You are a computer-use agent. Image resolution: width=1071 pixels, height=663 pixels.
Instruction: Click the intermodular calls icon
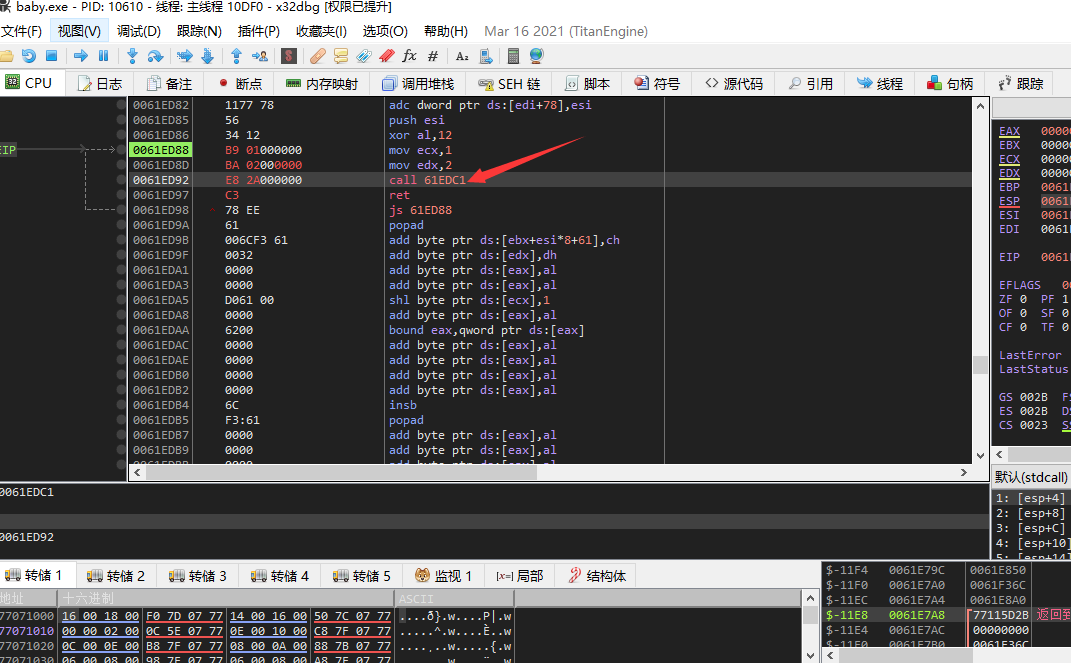click(x=486, y=56)
